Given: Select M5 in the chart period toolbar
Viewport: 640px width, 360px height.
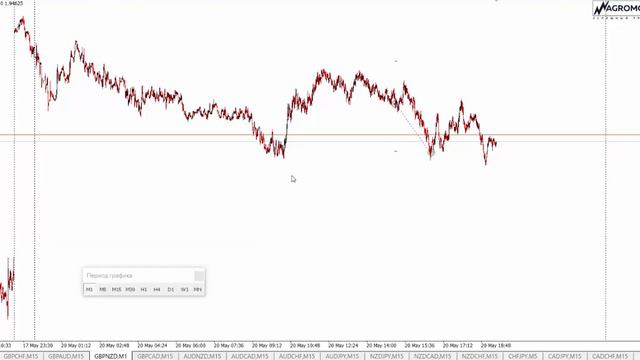Looking at the screenshot, I should (103, 289).
